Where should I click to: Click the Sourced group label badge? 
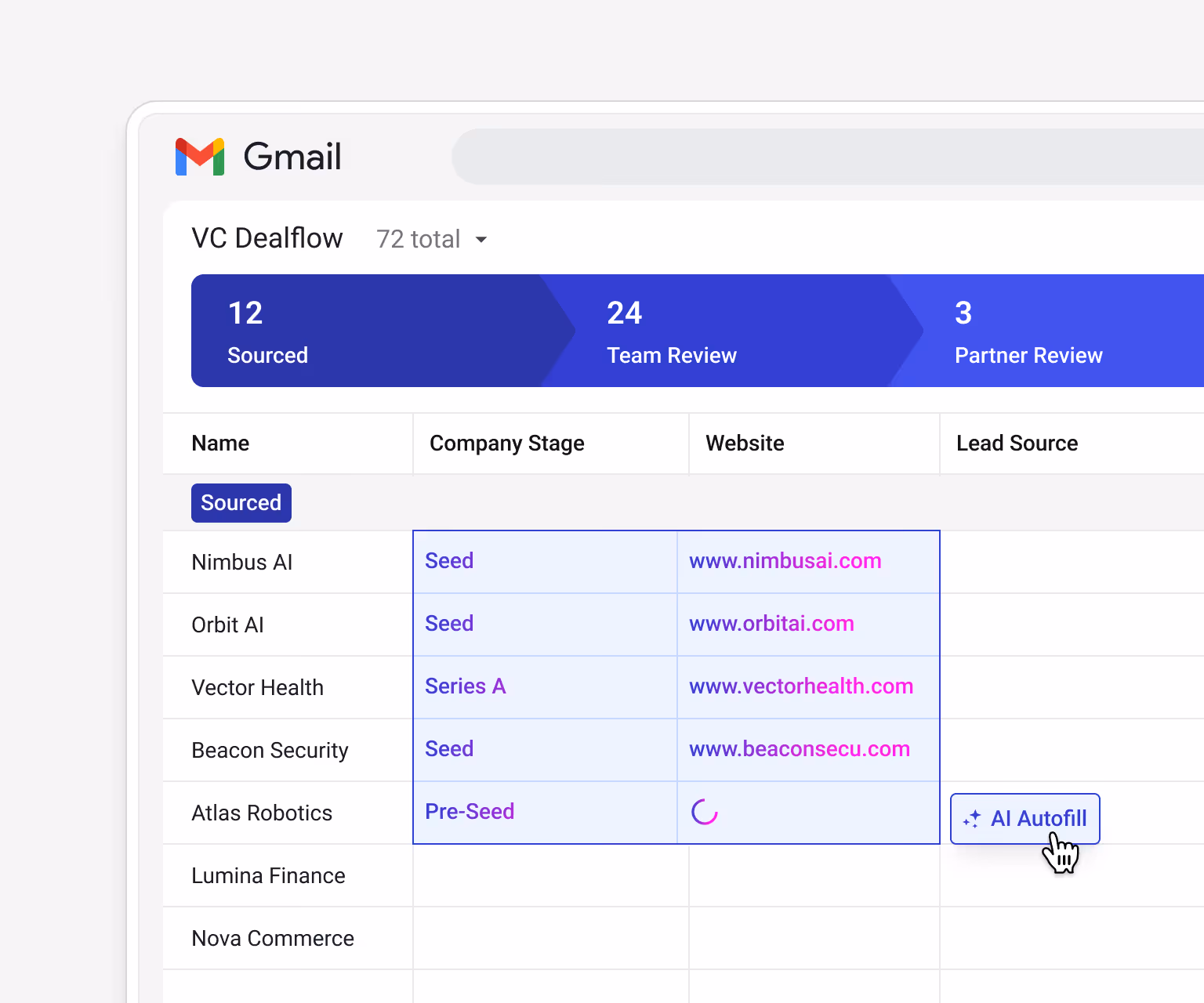[x=241, y=503]
